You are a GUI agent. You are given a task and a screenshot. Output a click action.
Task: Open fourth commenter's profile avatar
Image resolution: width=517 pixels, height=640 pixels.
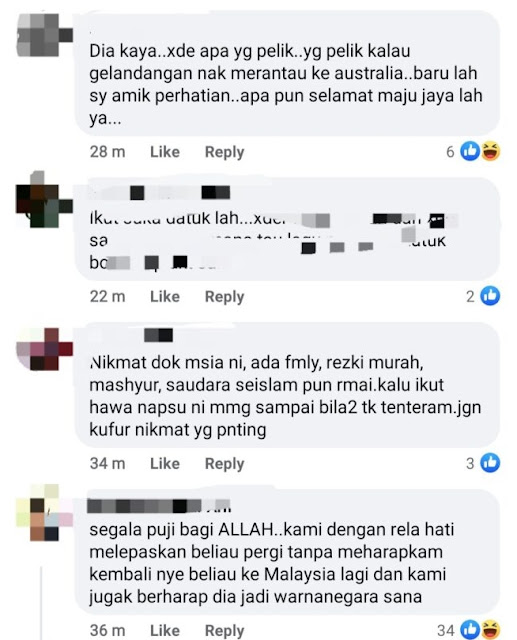[x=44, y=513]
